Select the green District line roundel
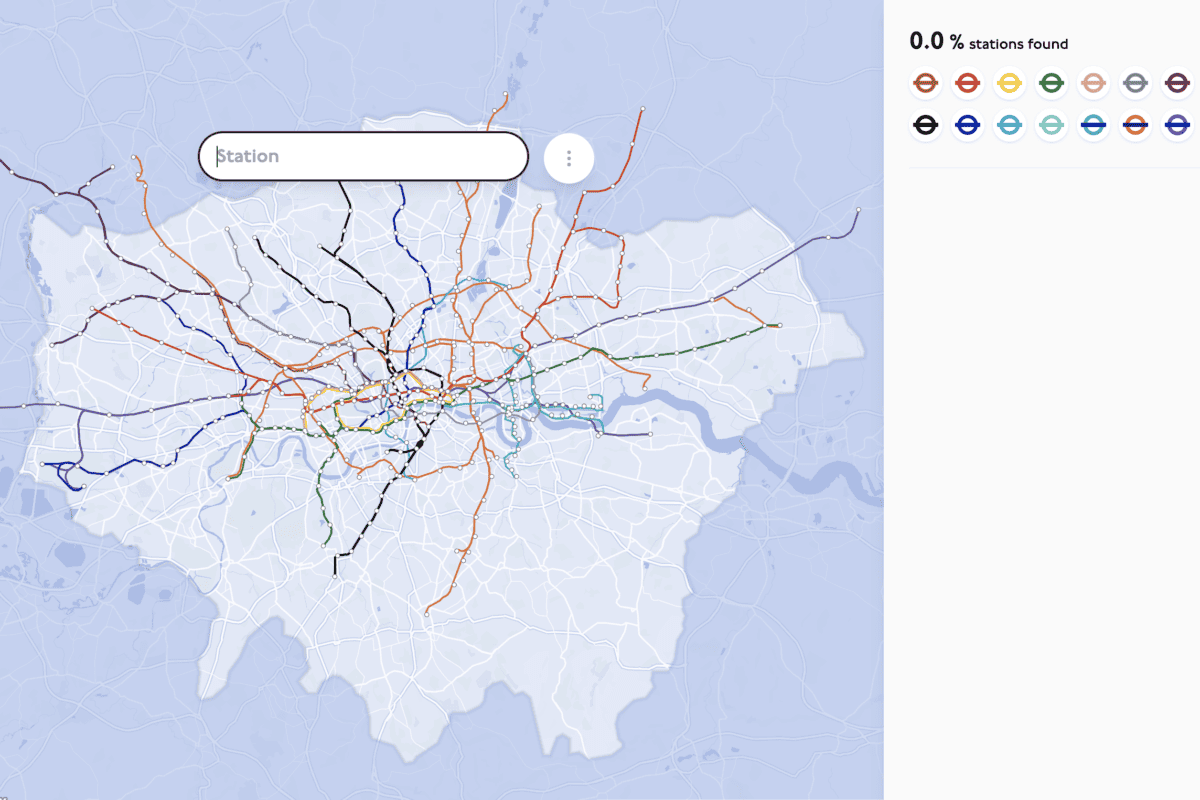This screenshot has width=1200, height=800. (1051, 83)
